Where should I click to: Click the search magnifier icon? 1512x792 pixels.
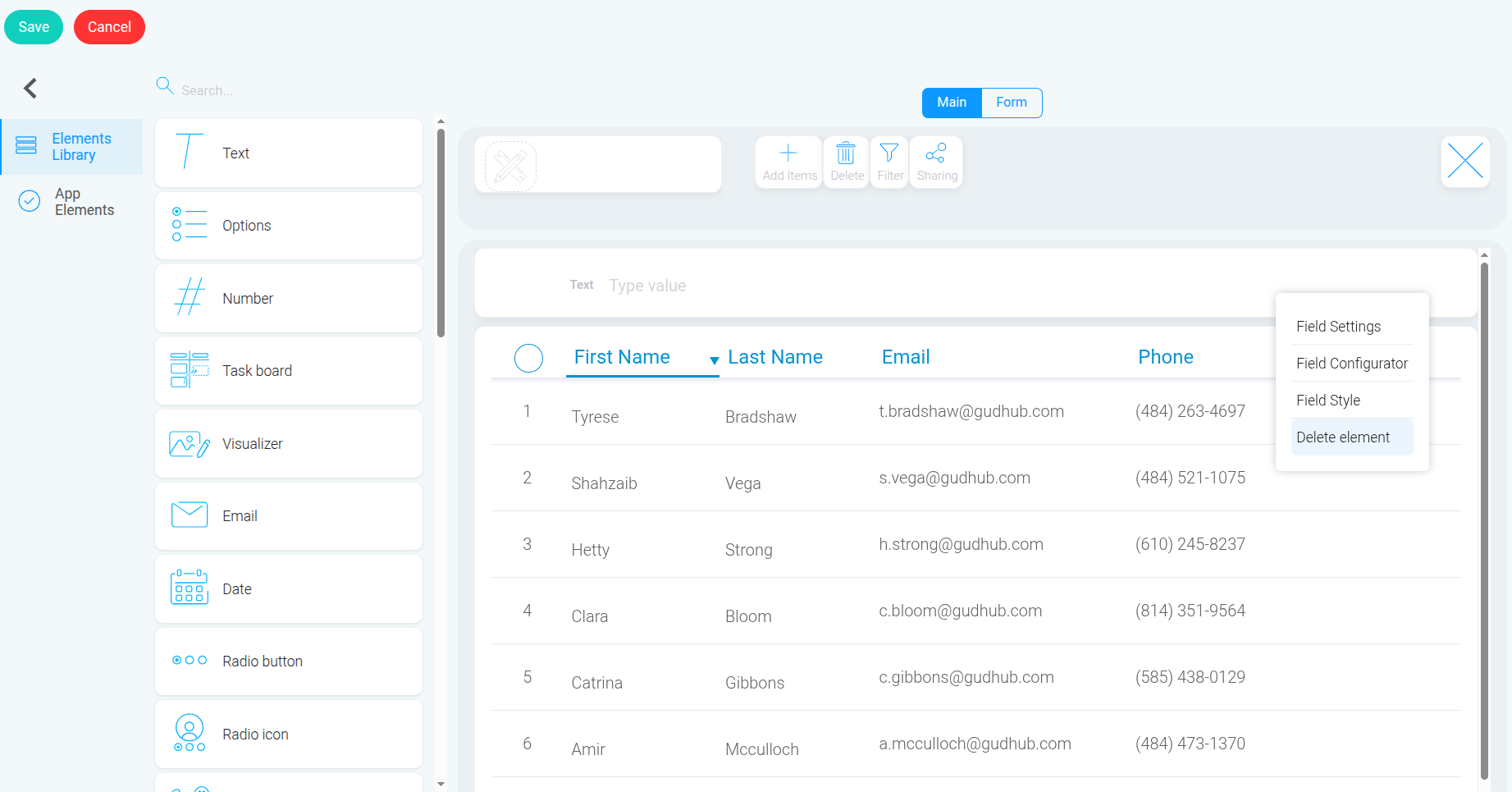[x=165, y=86]
